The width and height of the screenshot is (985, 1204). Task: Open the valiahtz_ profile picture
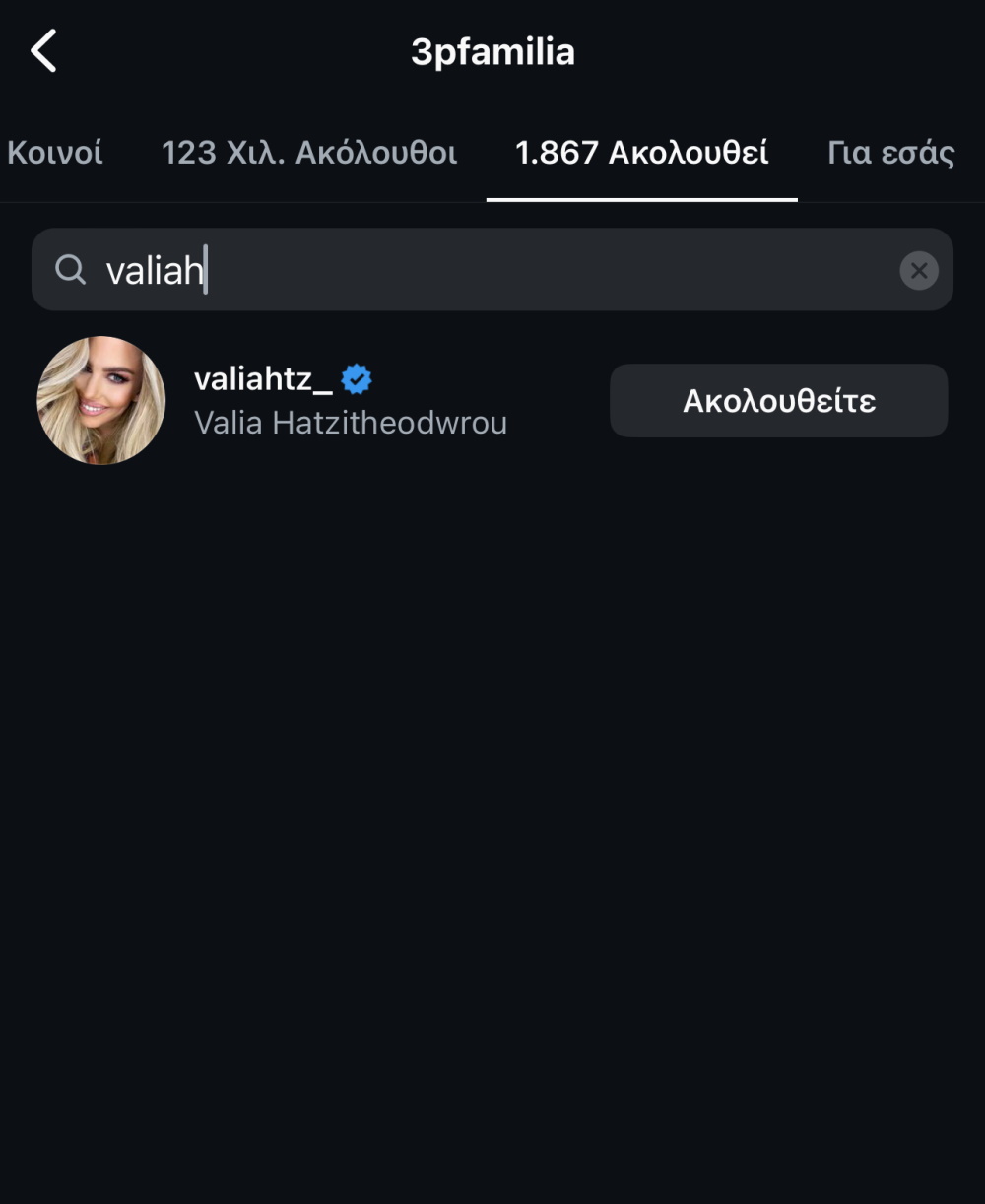click(x=100, y=400)
